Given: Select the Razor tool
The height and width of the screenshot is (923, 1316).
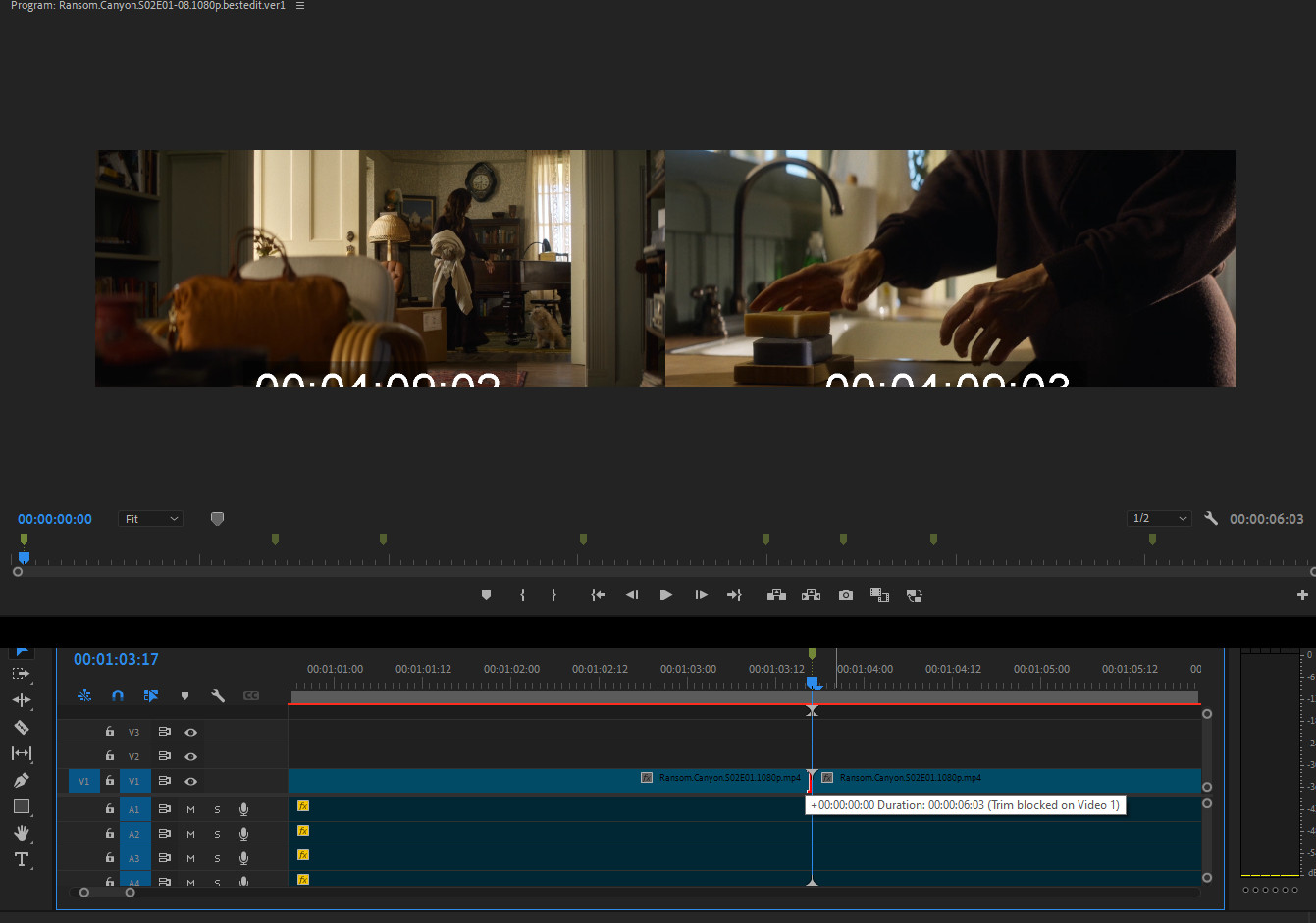Looking at the screenshot, I should [21, 727].
